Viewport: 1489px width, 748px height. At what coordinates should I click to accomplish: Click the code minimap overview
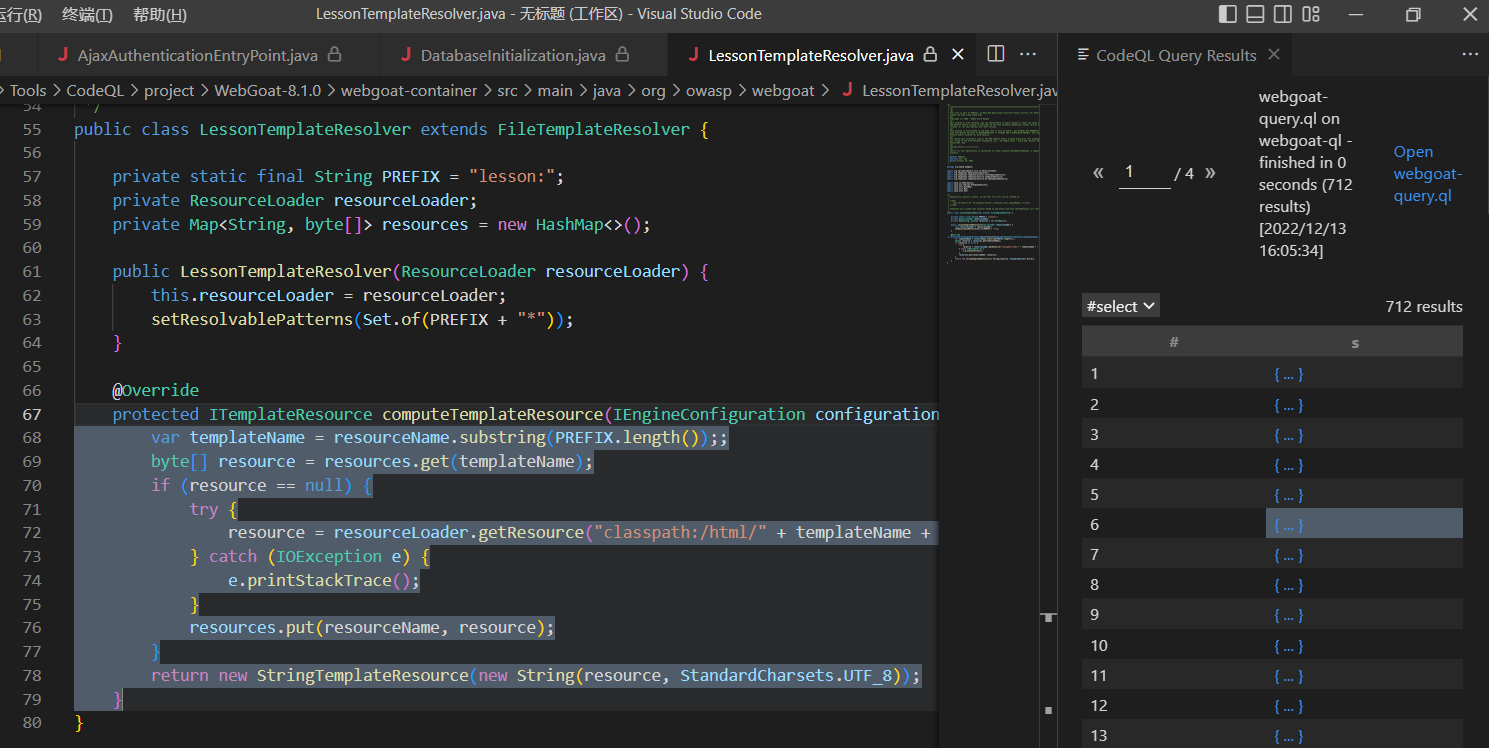coord(991,185)
